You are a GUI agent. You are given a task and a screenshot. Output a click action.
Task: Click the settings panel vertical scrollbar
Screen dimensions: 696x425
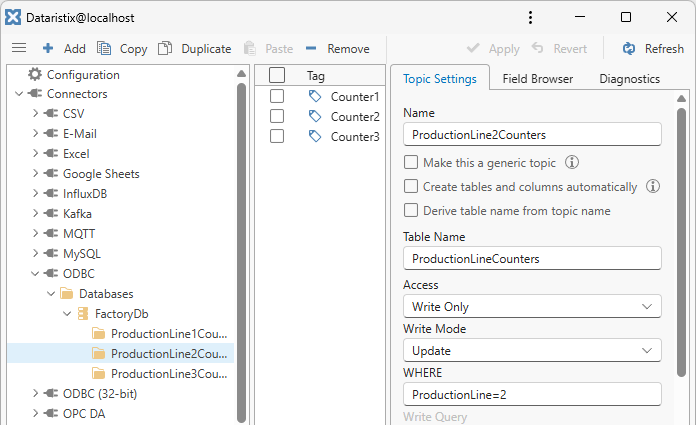(x=681, y=242)
